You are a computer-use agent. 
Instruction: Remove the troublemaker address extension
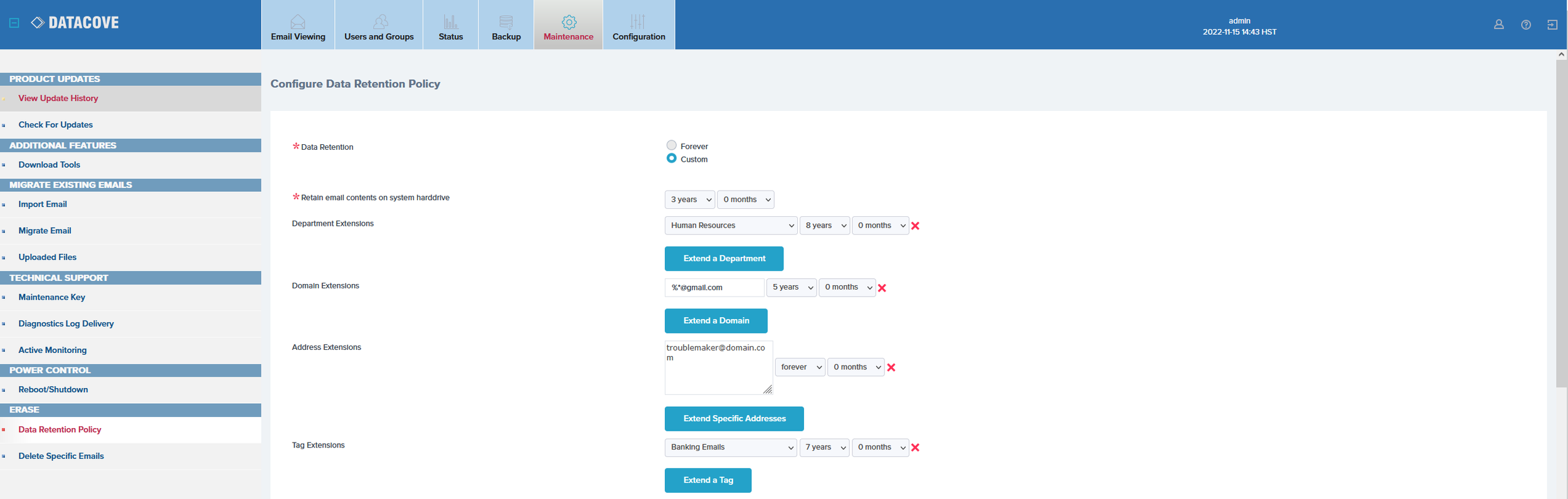(x=891, y=367)
